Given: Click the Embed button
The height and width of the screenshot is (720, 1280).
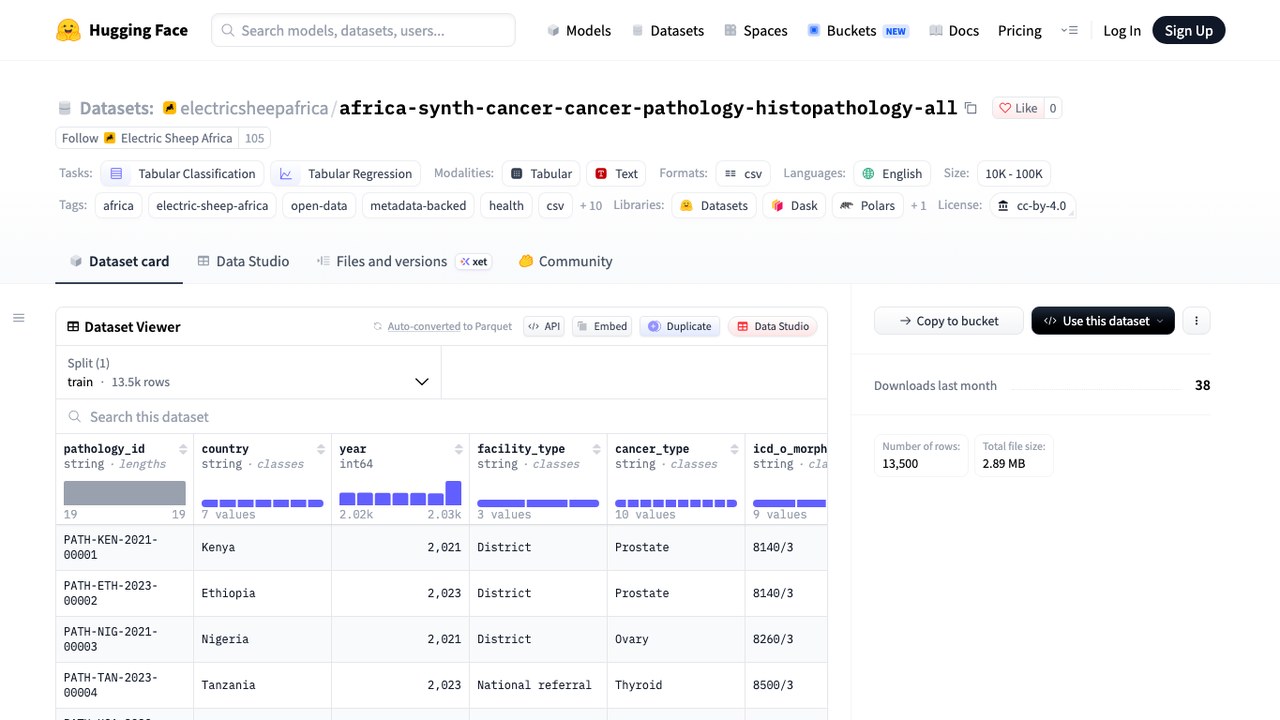Looking at the screenshot, I should coord(603,326).
